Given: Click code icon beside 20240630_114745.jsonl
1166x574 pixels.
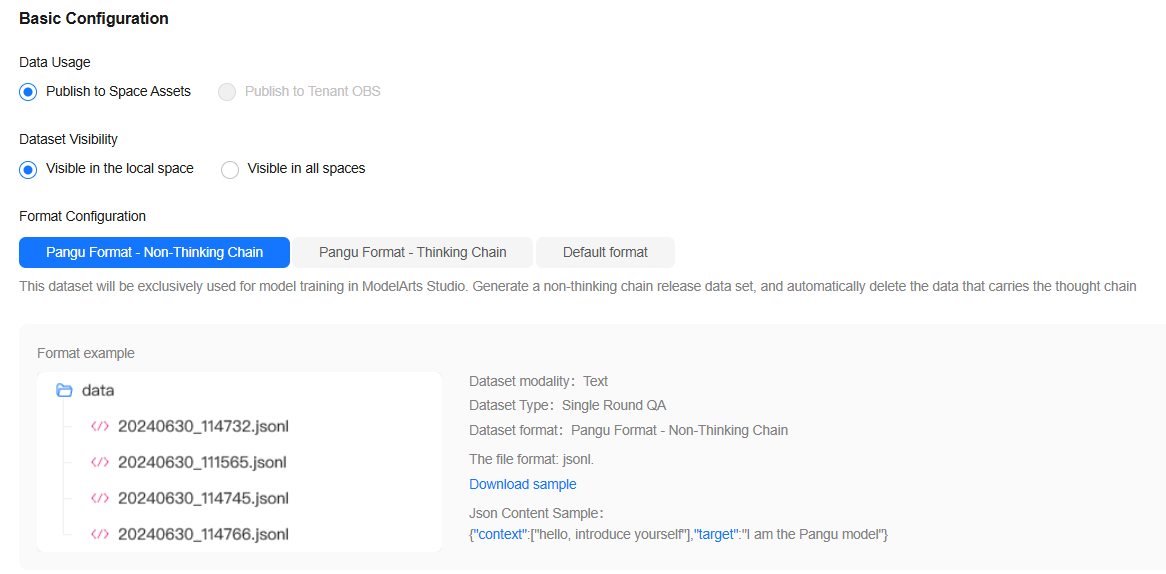Looking at the screenshot, I should coord(100,498).
